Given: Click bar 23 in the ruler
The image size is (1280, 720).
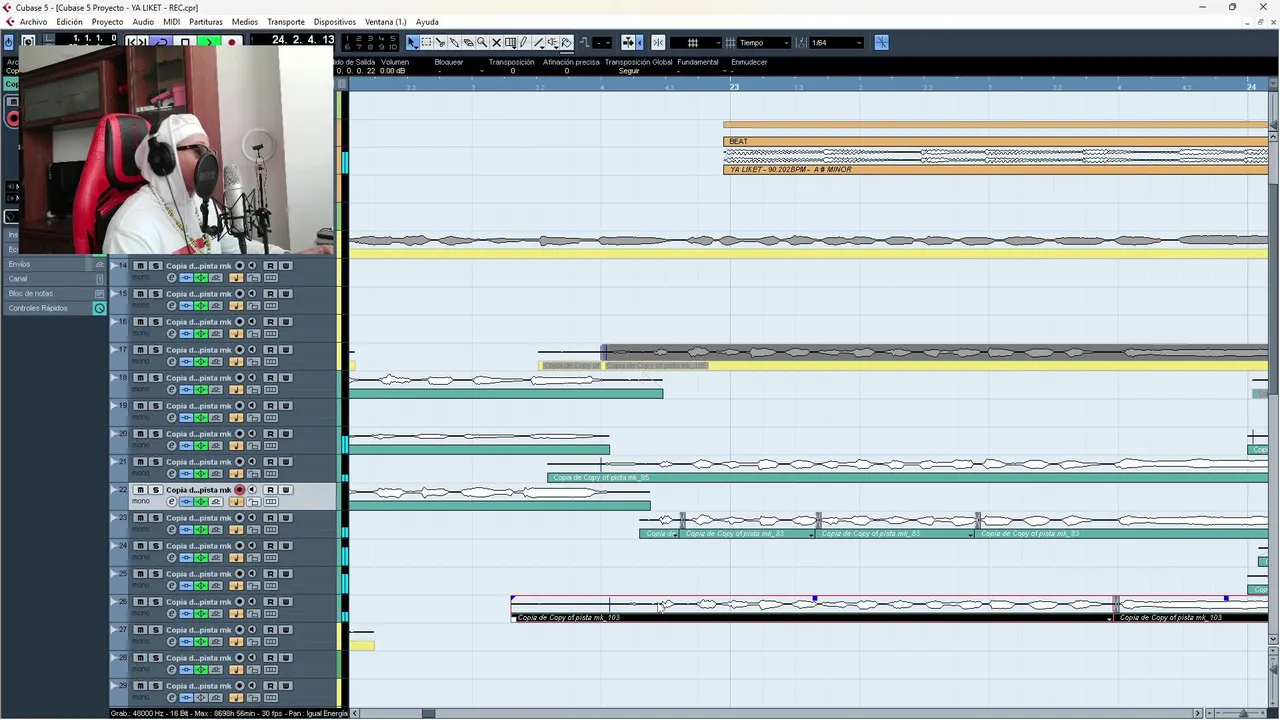Looking at the screenshot, I should click(x=733, y=87).
